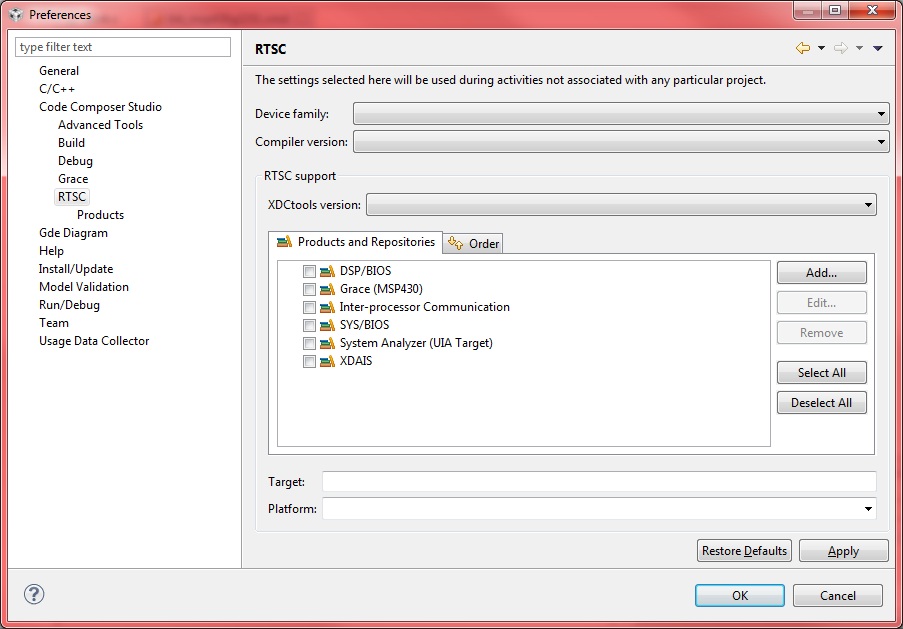Open Advanced Tools preferences page
The height and width of the screenshot is (629, 903).
click(100, 125)
